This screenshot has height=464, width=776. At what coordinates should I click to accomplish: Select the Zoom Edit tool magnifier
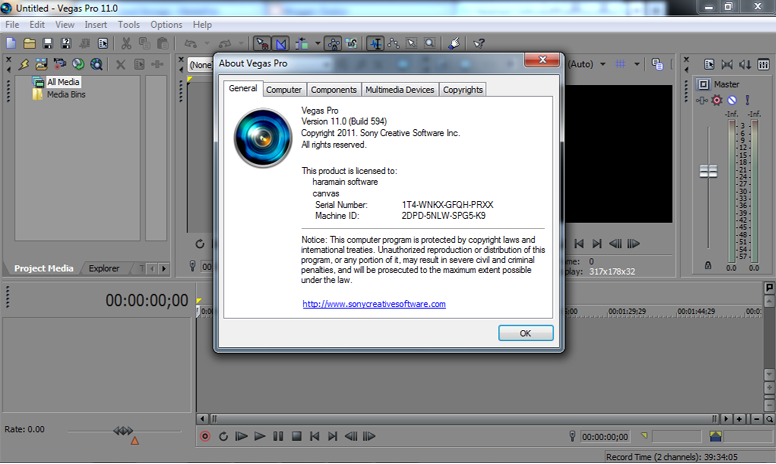pos(430,44)
